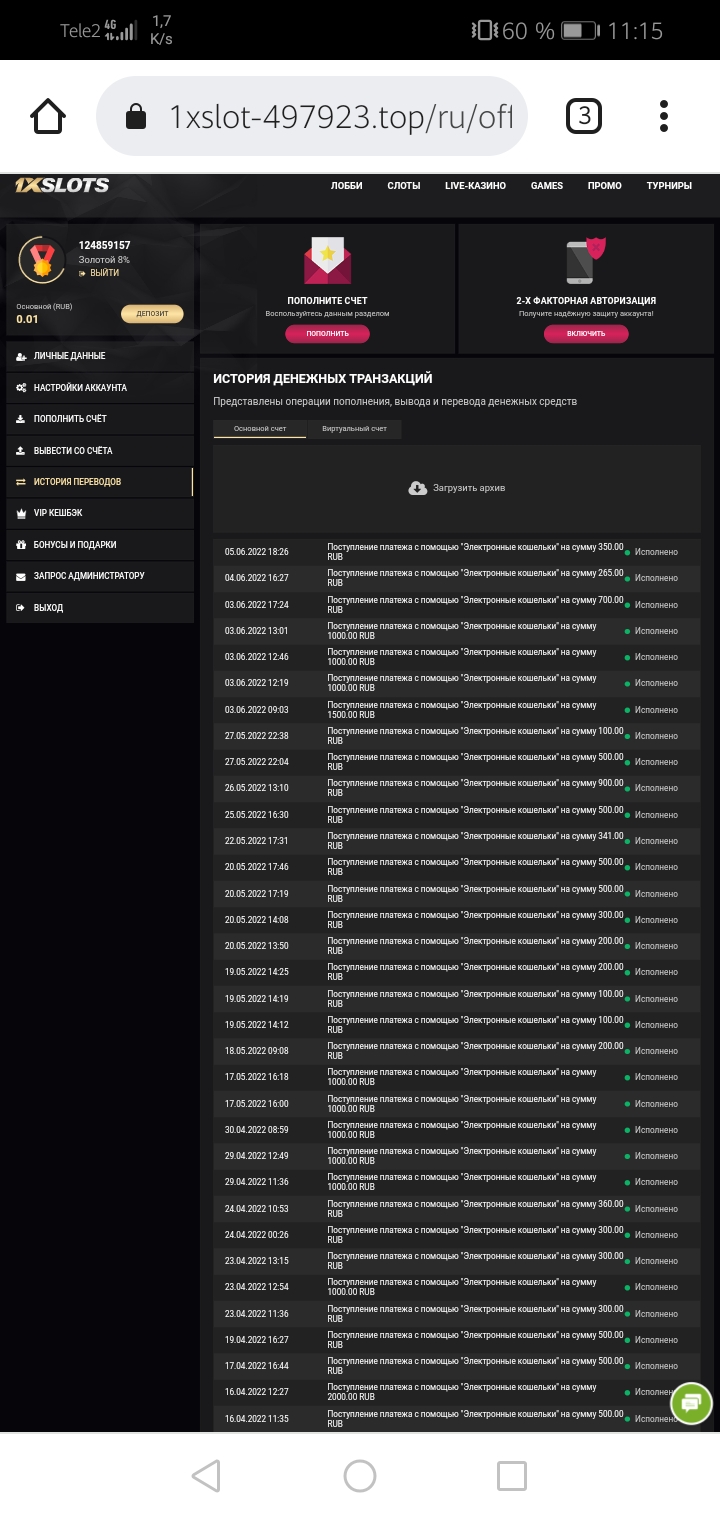Open the browser three-dot menu
Screen dimensions: 720x1520
pos(664,116)
